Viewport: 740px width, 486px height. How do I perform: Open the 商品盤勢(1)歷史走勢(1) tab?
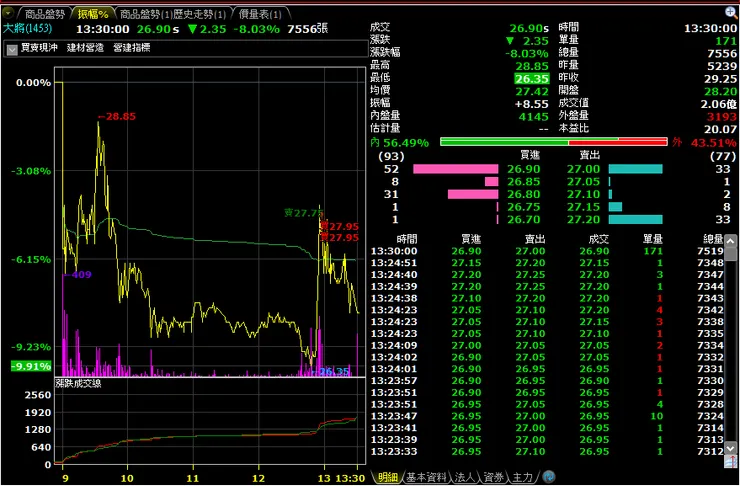tap(173, 14)
